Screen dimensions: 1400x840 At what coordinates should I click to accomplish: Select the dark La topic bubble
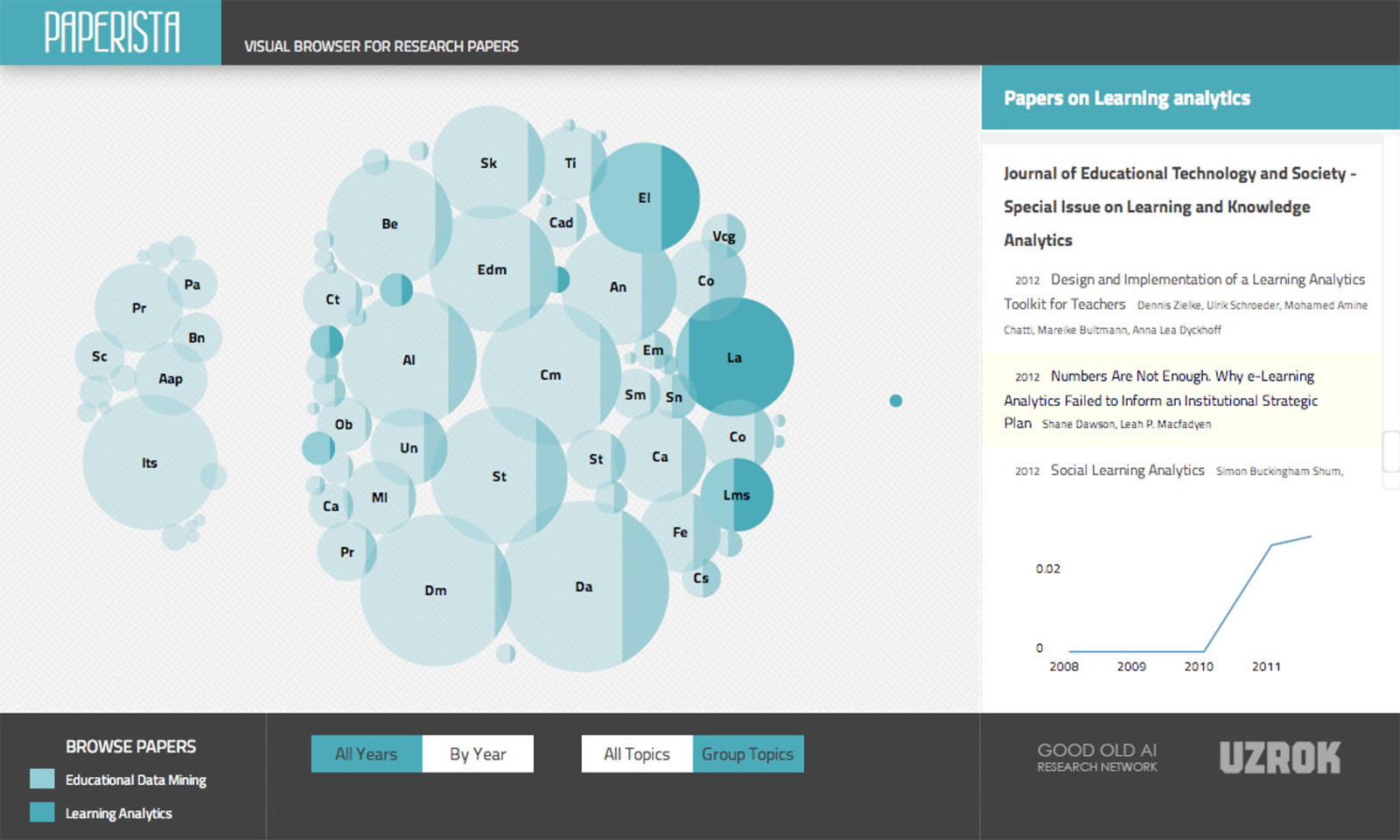coord(734,357)
